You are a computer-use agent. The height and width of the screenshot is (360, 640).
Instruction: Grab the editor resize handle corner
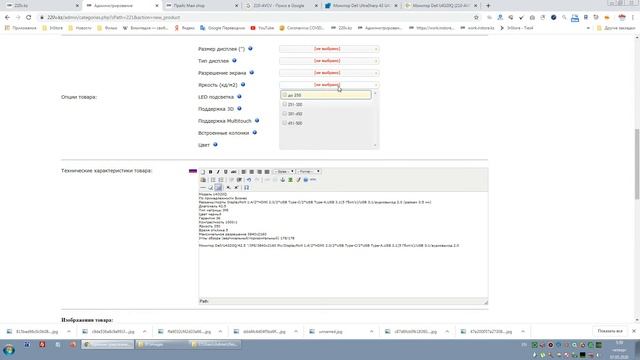486,302
